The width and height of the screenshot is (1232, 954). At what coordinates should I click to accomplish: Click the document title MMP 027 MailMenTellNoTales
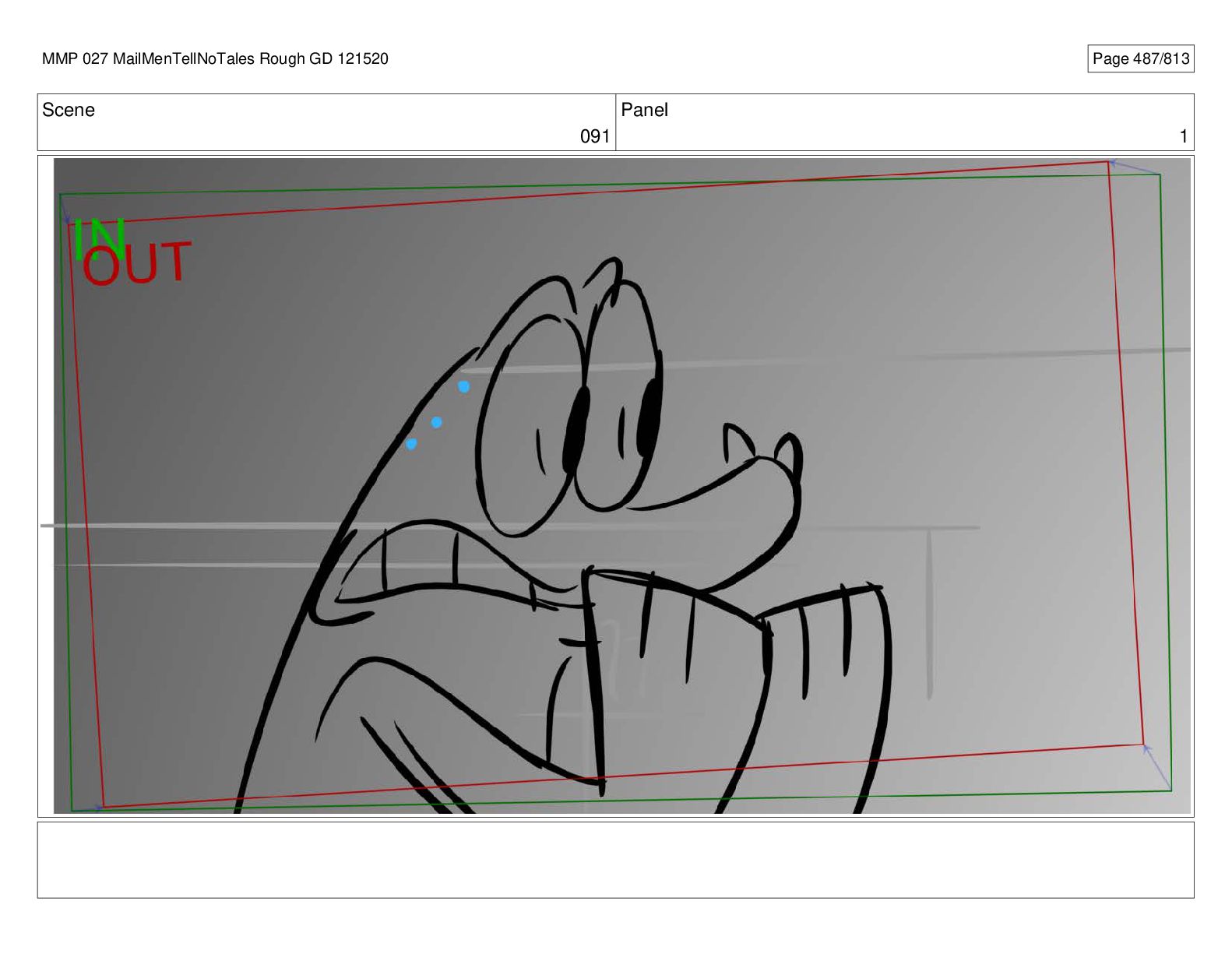coord(215,58)
